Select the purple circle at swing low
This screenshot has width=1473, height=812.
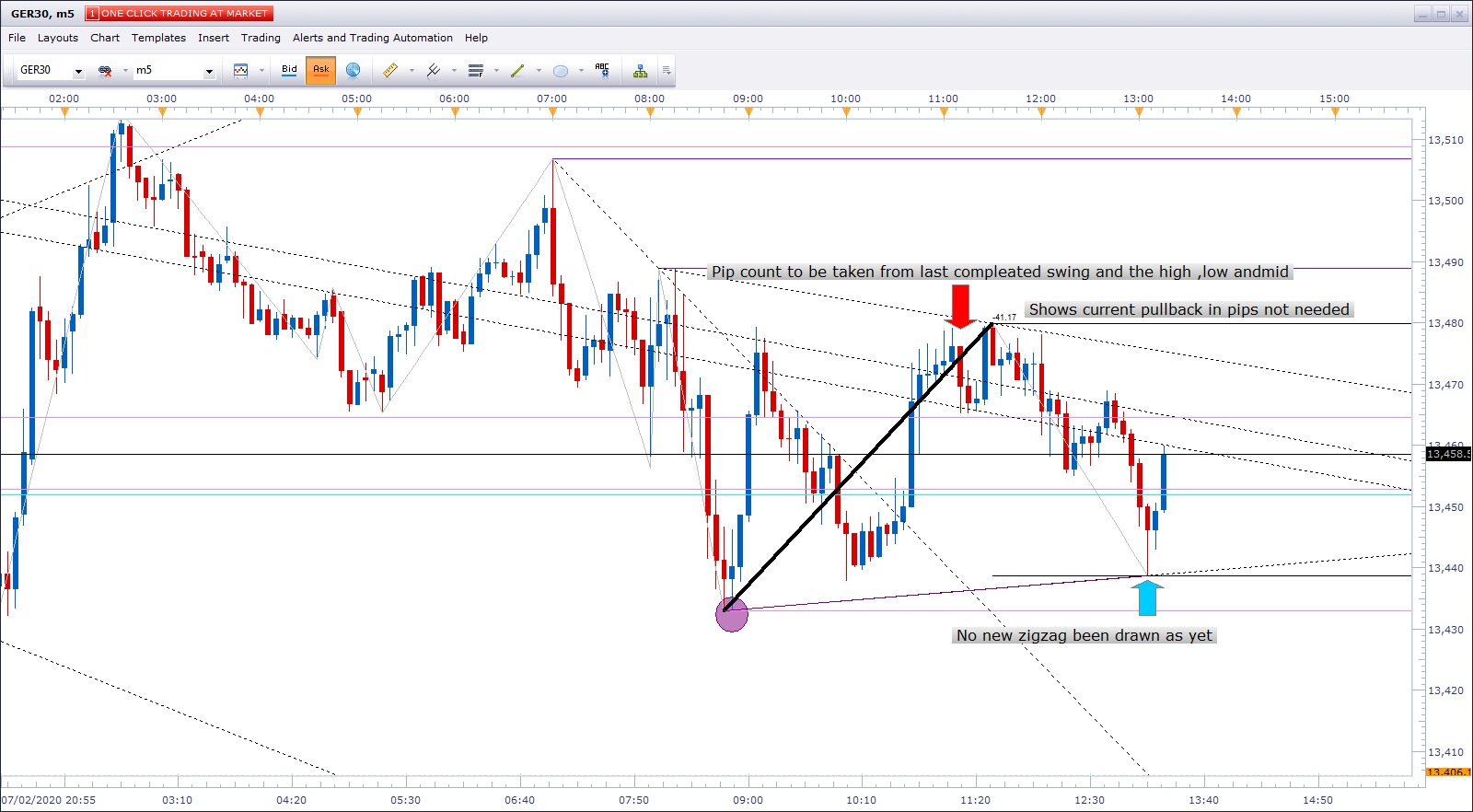point(732,614)
